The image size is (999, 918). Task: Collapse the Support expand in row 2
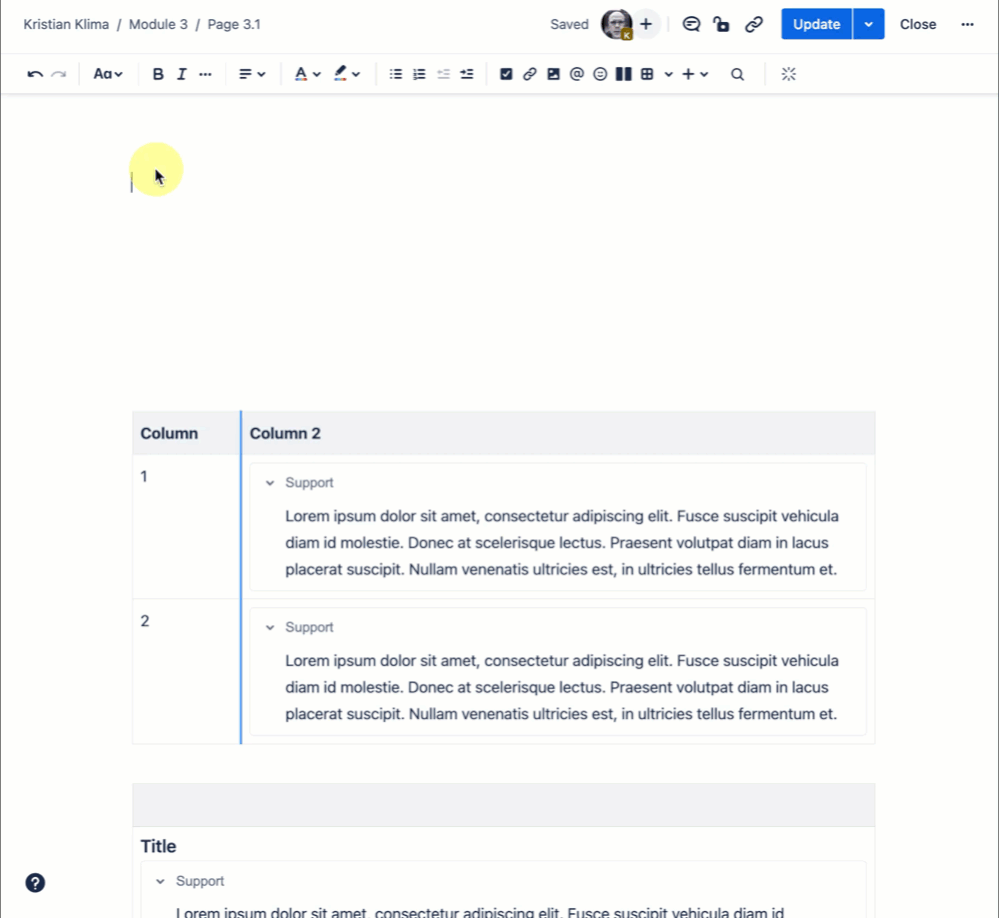coord(270,628)
